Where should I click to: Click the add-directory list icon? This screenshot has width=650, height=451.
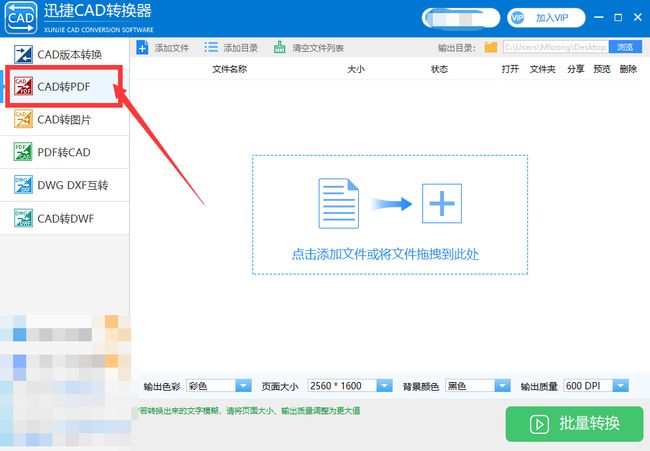211,47
